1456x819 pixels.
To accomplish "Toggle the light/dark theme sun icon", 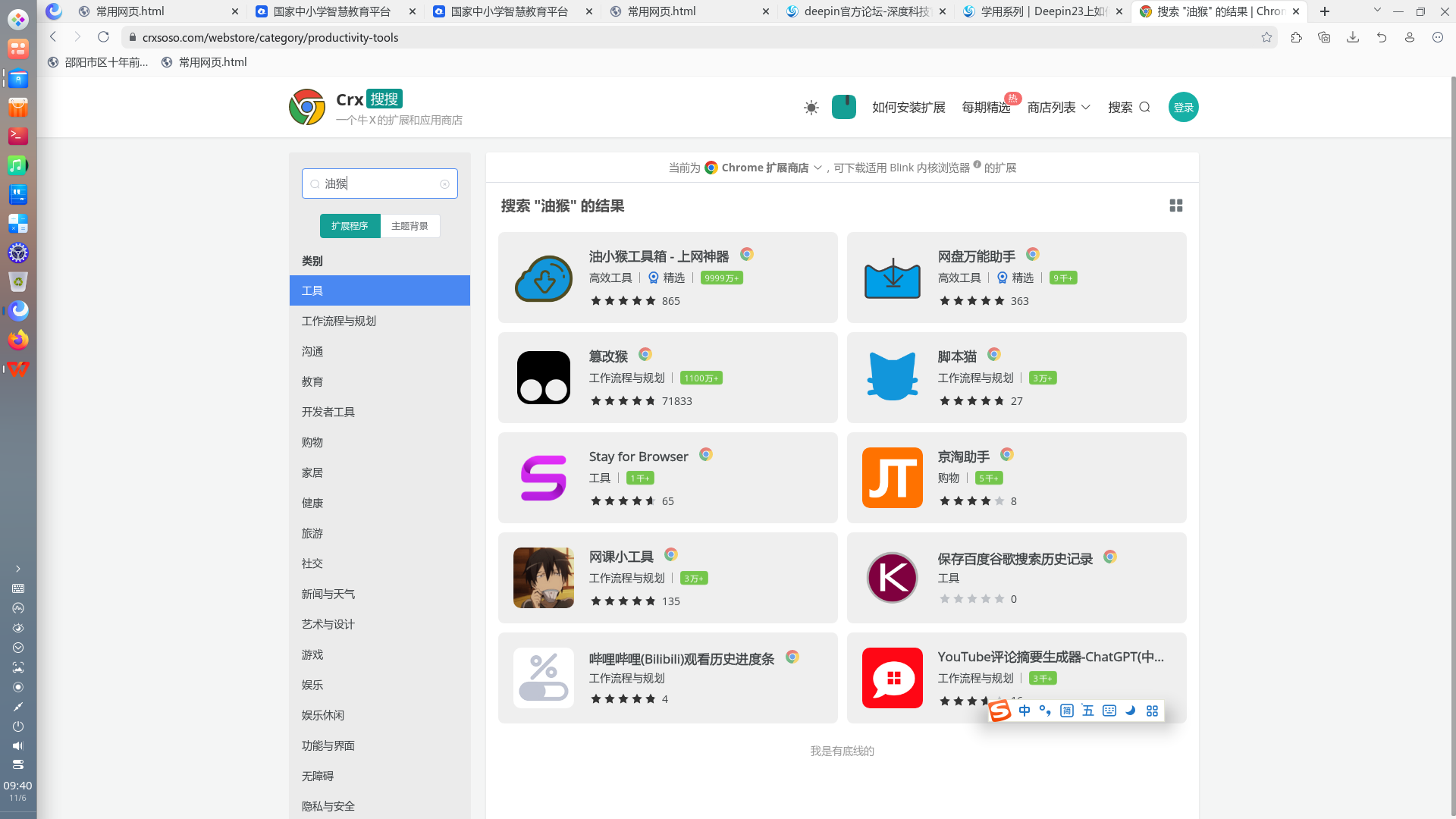I will (811, 108).
